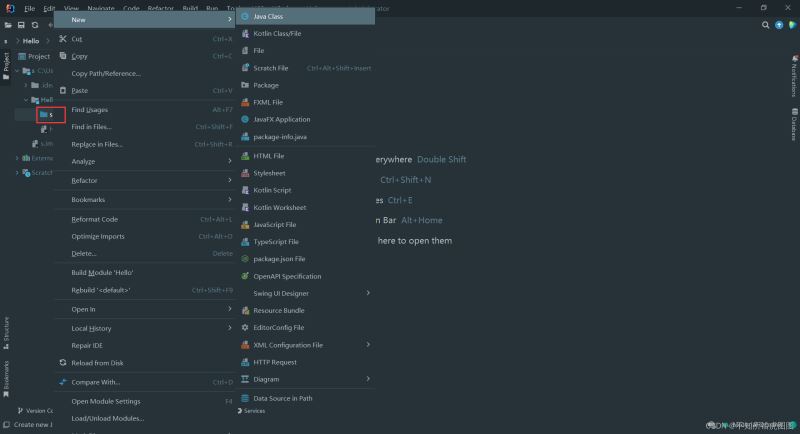The width and height of the screenshot is (800, 434).
Task: Click the Paste clipboard icon
Action: tap(63, 90)
